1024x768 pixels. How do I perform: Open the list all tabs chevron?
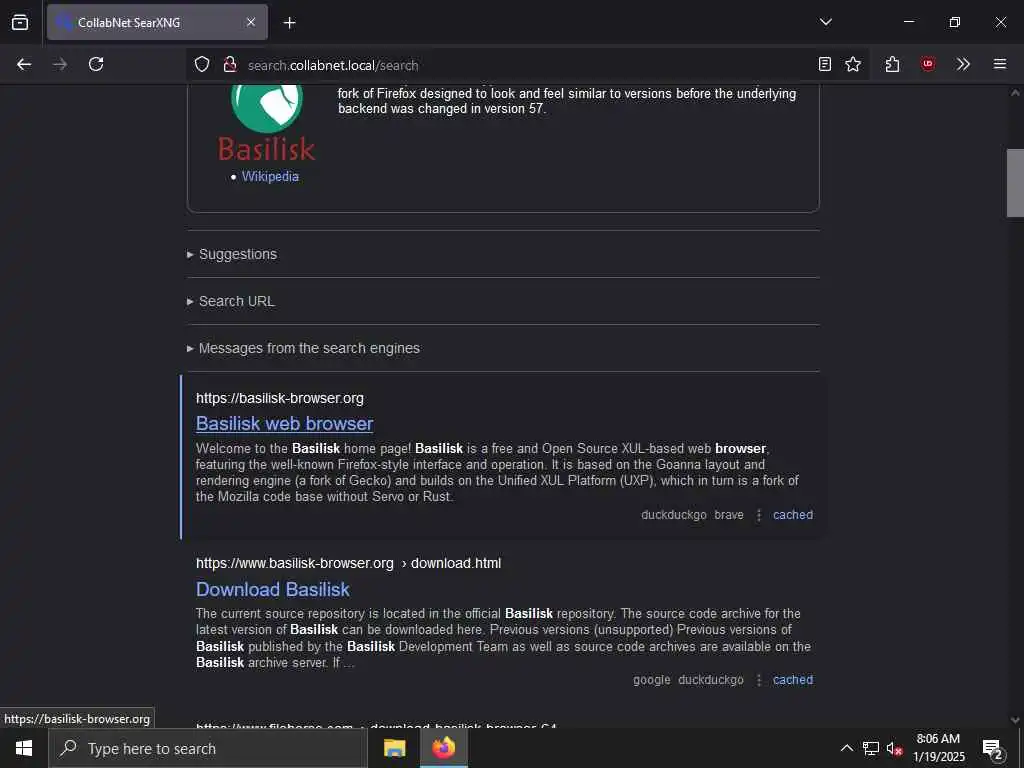[825, 22]
